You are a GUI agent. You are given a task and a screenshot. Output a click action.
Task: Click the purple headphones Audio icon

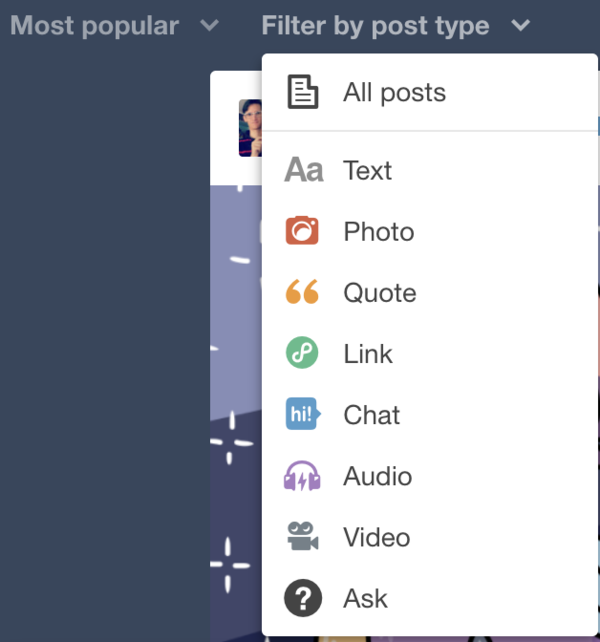point(302,476)
